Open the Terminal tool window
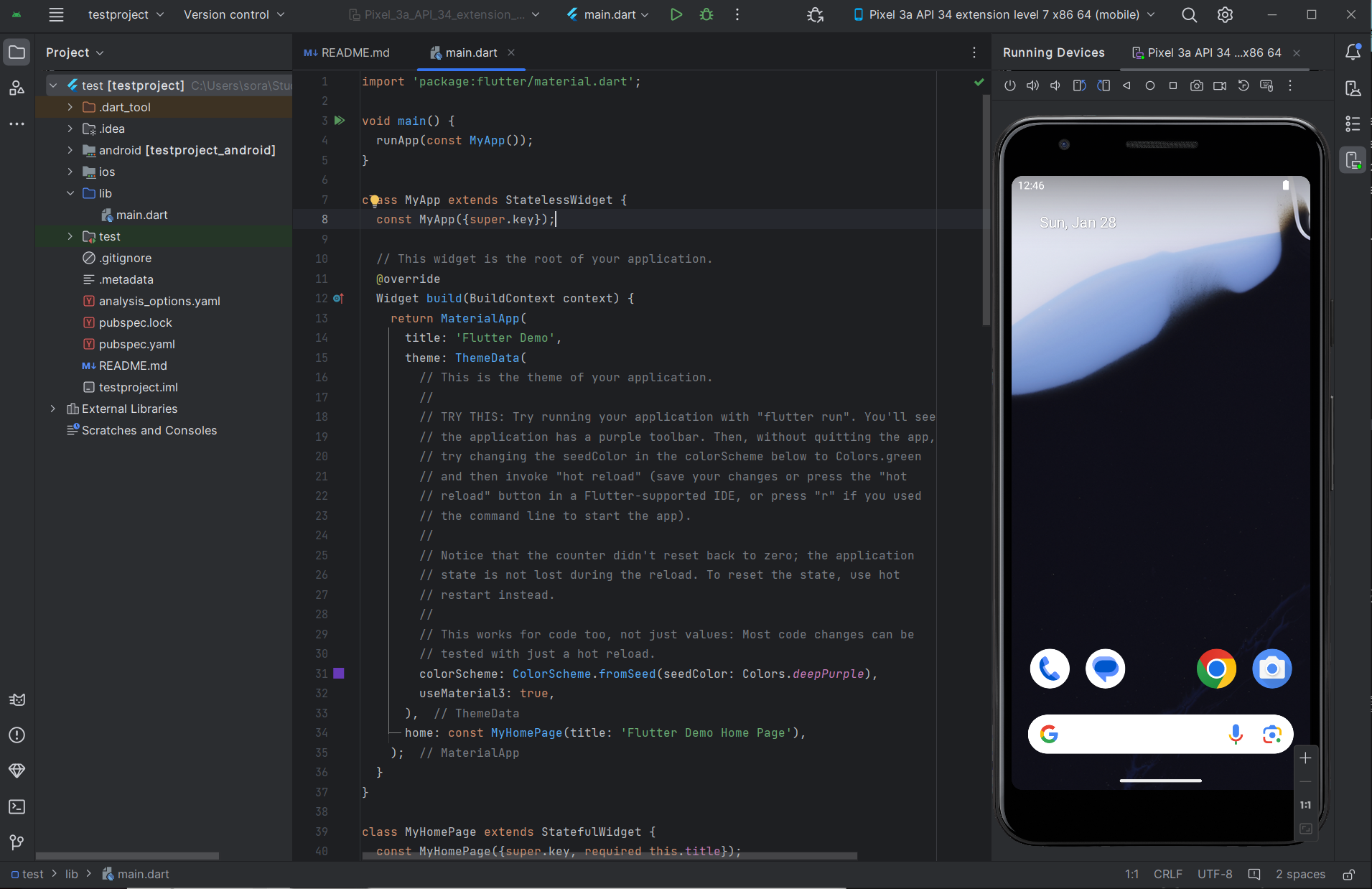Viewport: 1372px width, 889px height. pos(17,807)
